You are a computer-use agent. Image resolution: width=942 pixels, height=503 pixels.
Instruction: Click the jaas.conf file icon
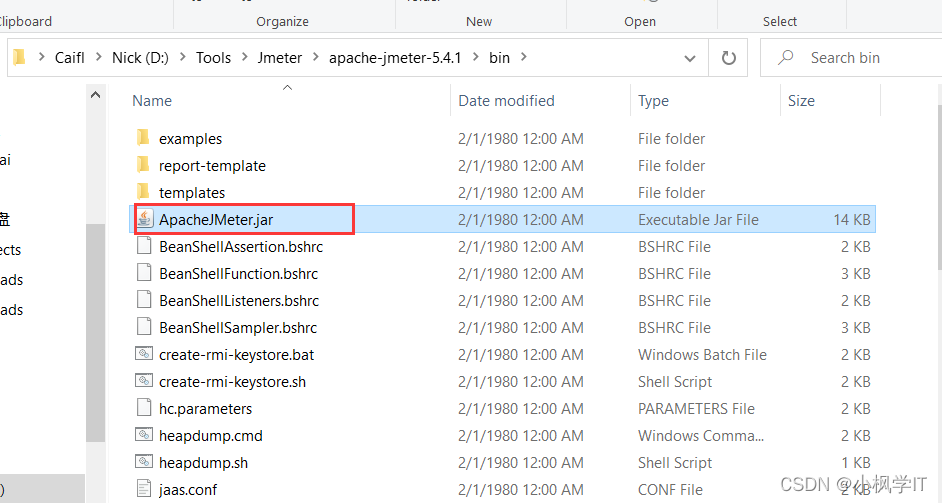point(144,489)
